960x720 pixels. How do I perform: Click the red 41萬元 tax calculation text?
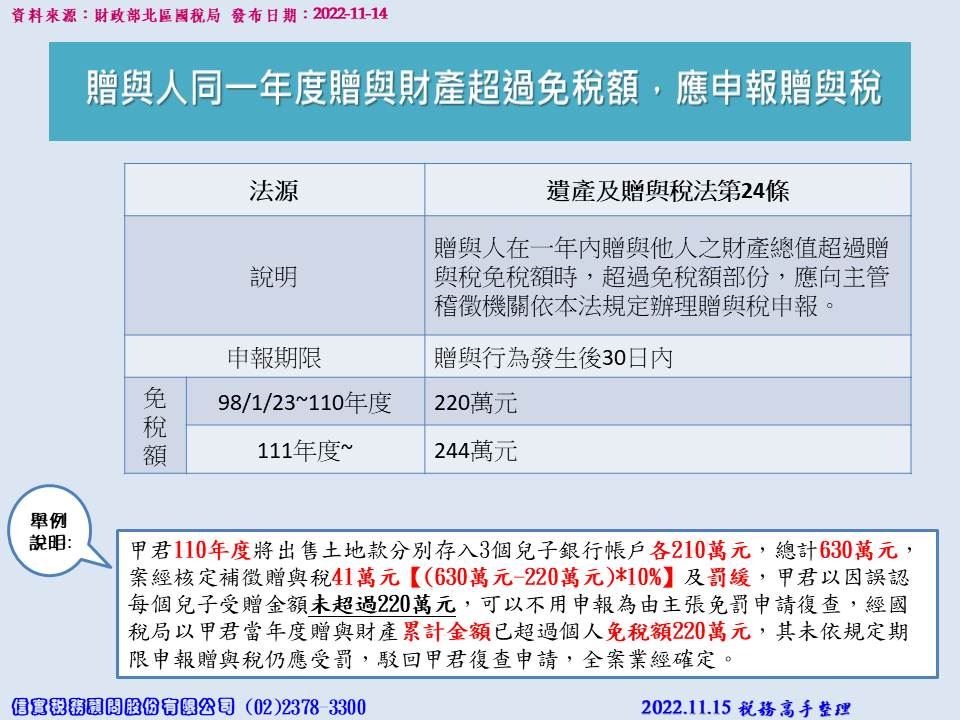click(x=356, y=577)
